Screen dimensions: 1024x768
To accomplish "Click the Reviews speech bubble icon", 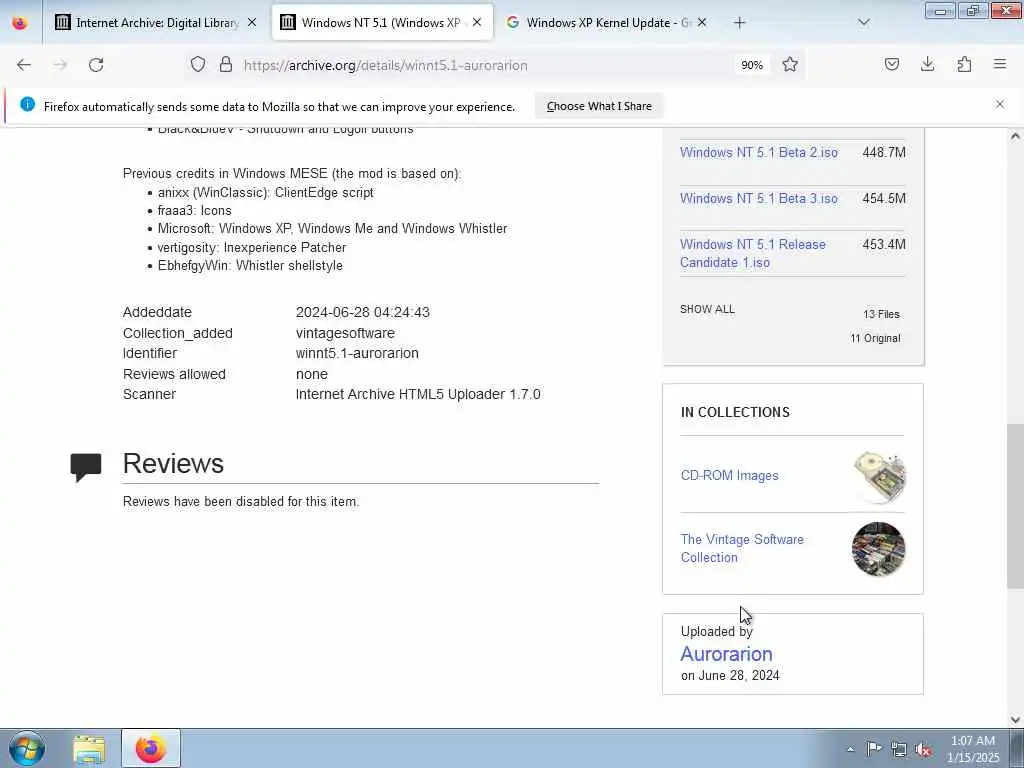I will [x=86, y=467].
